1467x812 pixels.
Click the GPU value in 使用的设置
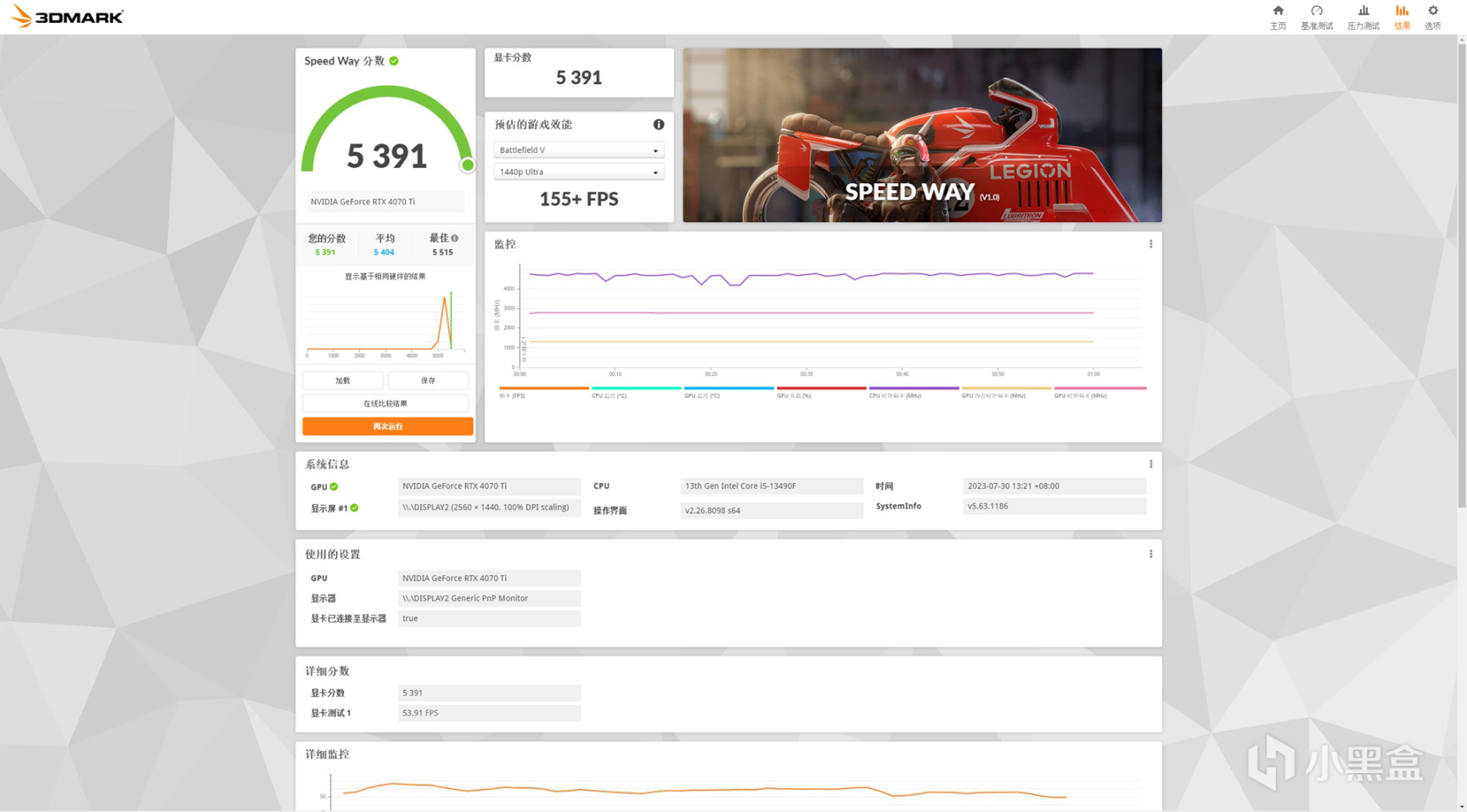(489, 579)
